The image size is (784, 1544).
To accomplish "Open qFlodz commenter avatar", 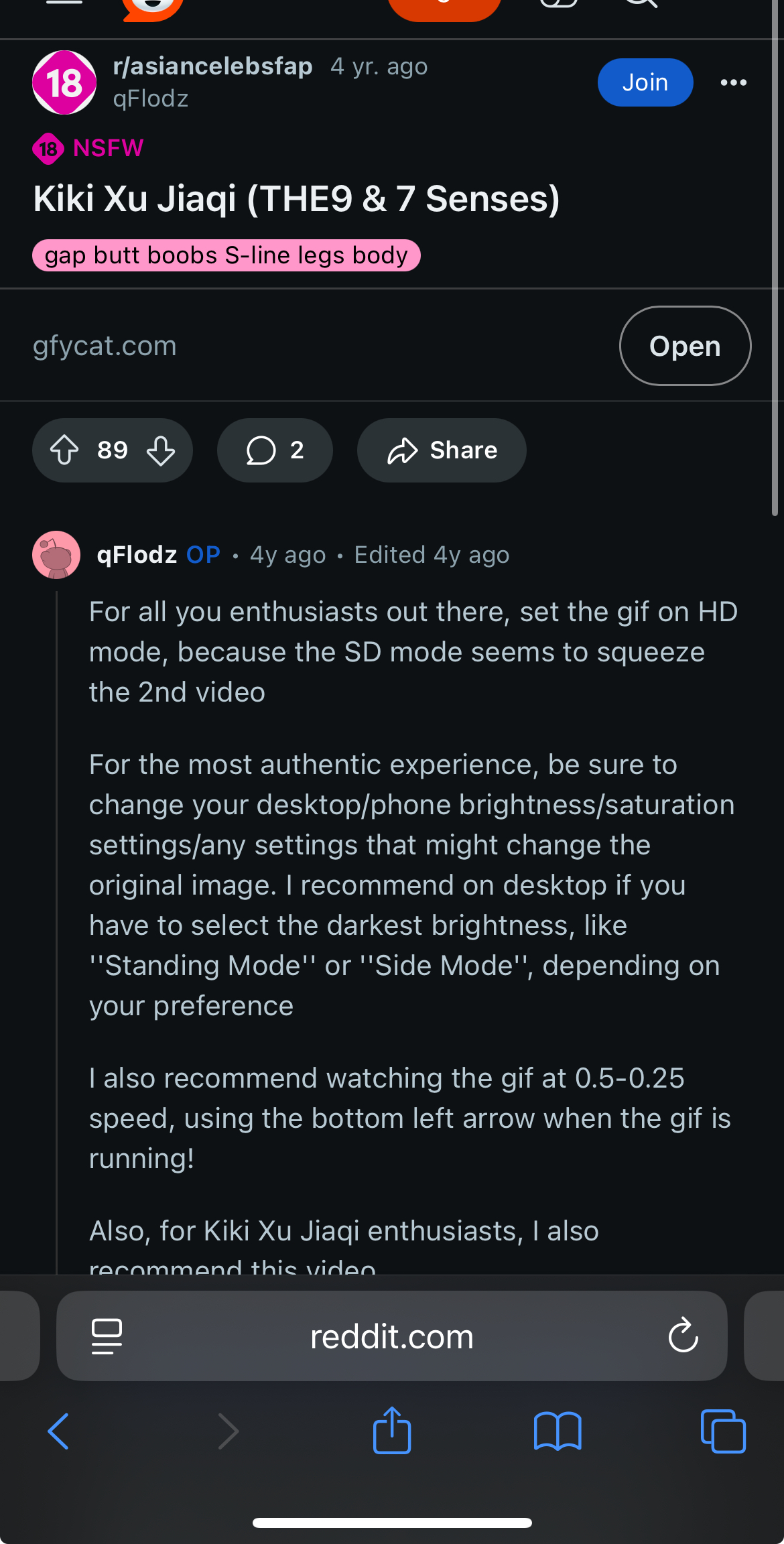I will pyautogui.click(x=56, y=555).
